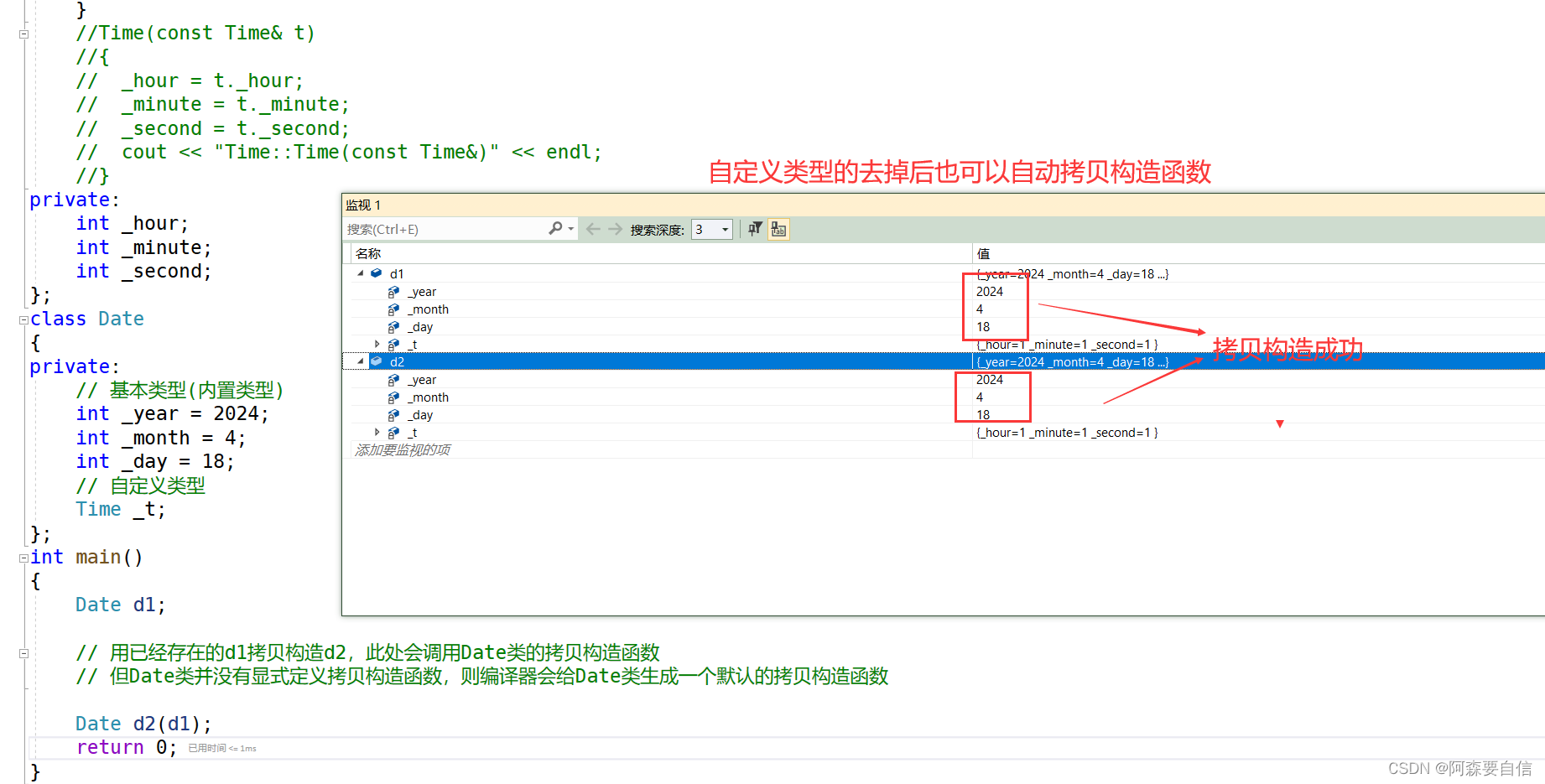Click the 'int _year = 2024;' declaration
This screenshot has width=1545, height=784.
click(x=172, y=414)
